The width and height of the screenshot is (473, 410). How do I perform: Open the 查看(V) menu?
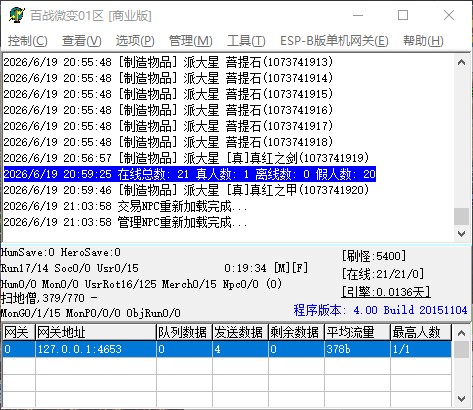tap(81, 41)
